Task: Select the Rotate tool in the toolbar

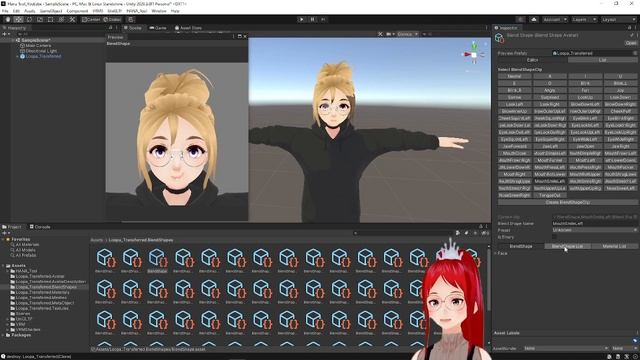Action: click(x=29, y=19)
